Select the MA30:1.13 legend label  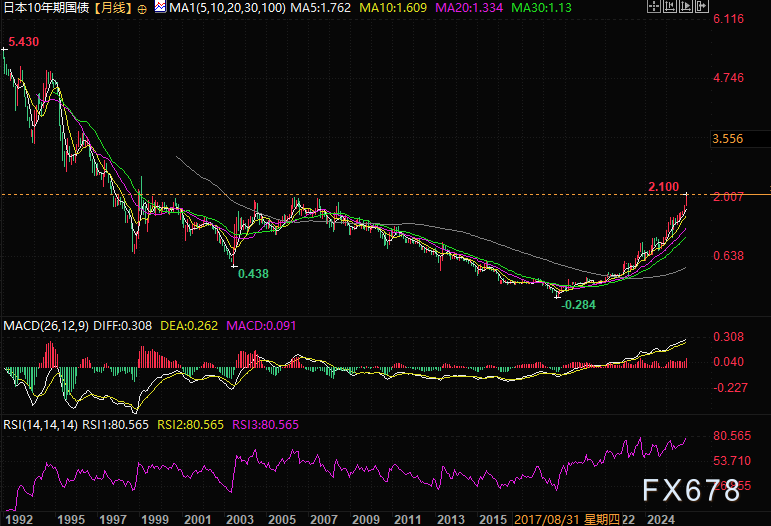click(543, 8)
